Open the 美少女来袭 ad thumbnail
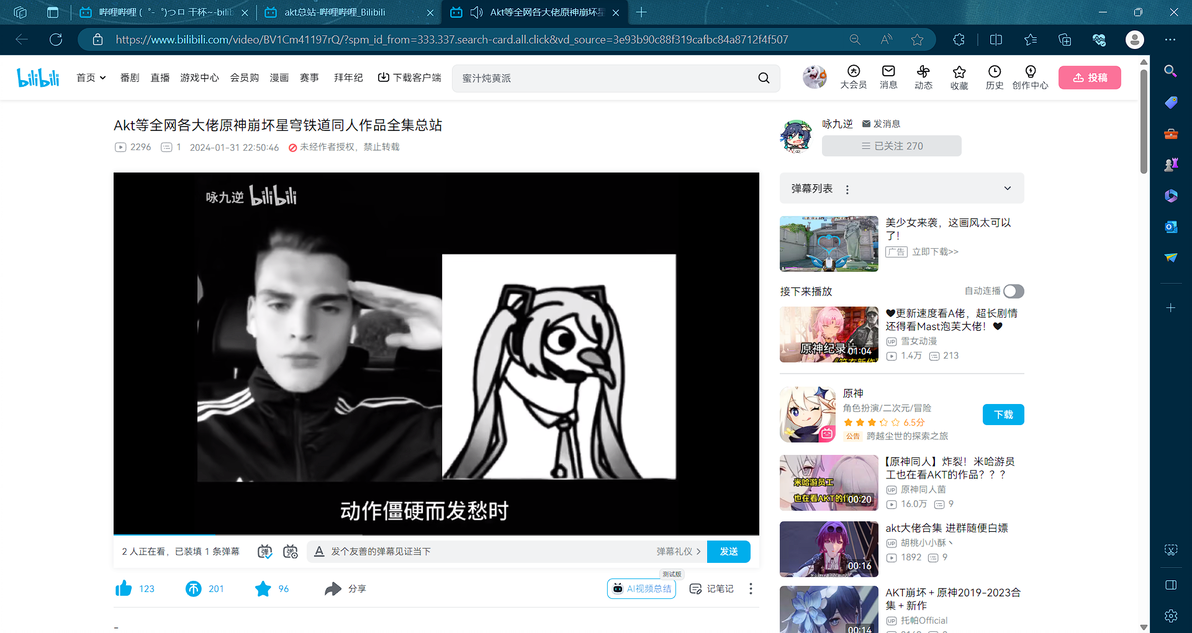Viewport: 1192px width, 633px height. tap(829, 244)
